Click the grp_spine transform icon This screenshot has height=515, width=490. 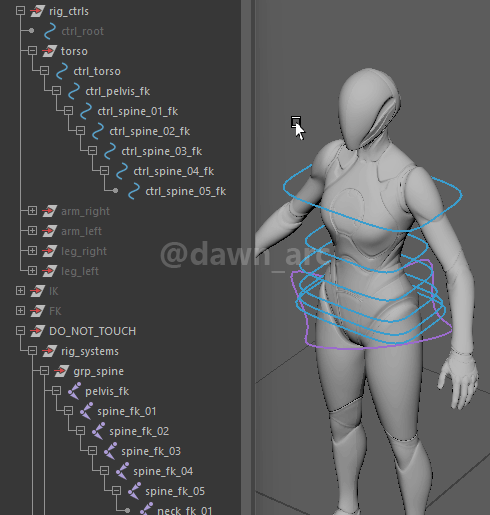[61, 371]
